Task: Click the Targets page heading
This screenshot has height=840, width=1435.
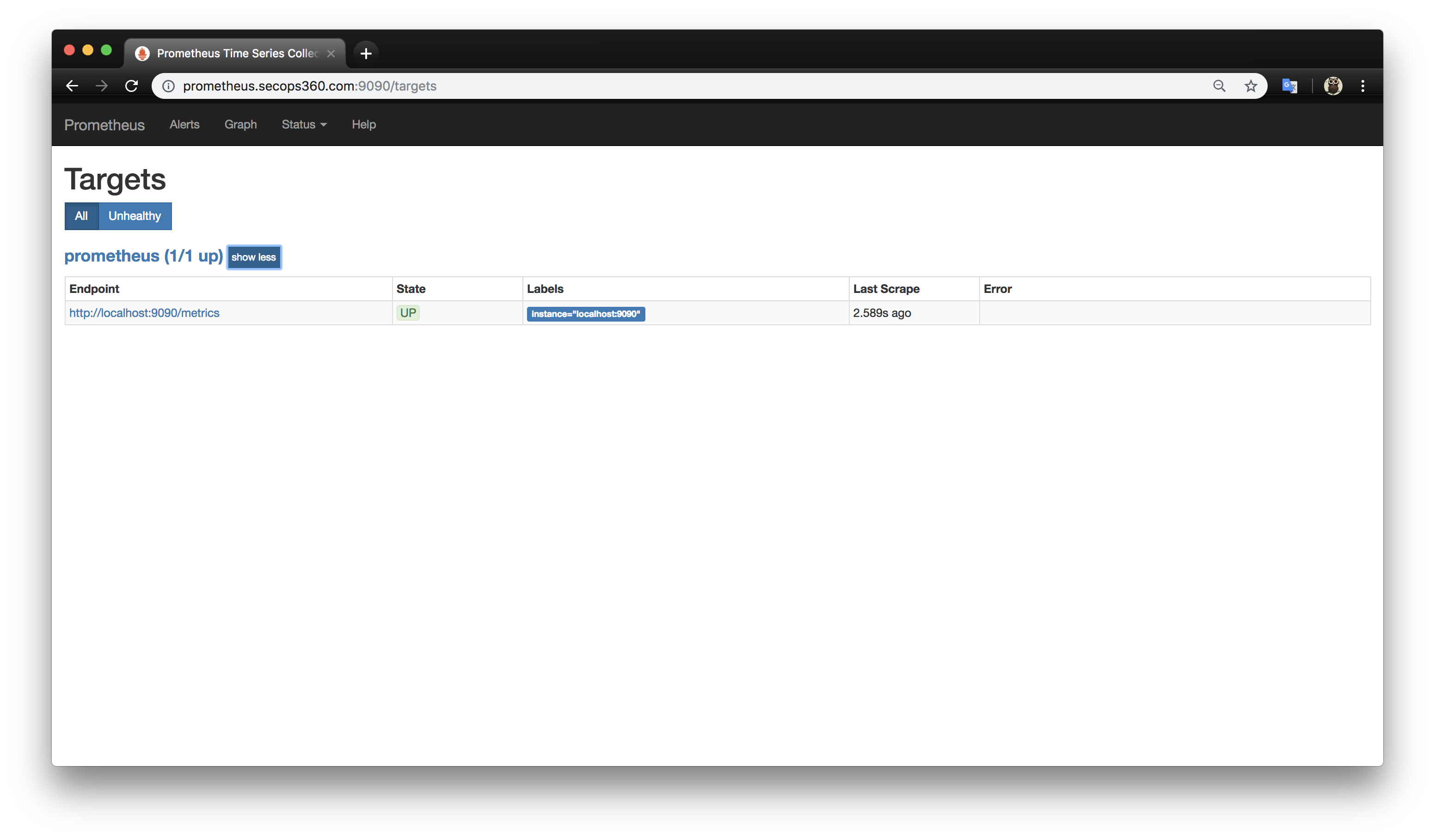Action: pos(115,180)
